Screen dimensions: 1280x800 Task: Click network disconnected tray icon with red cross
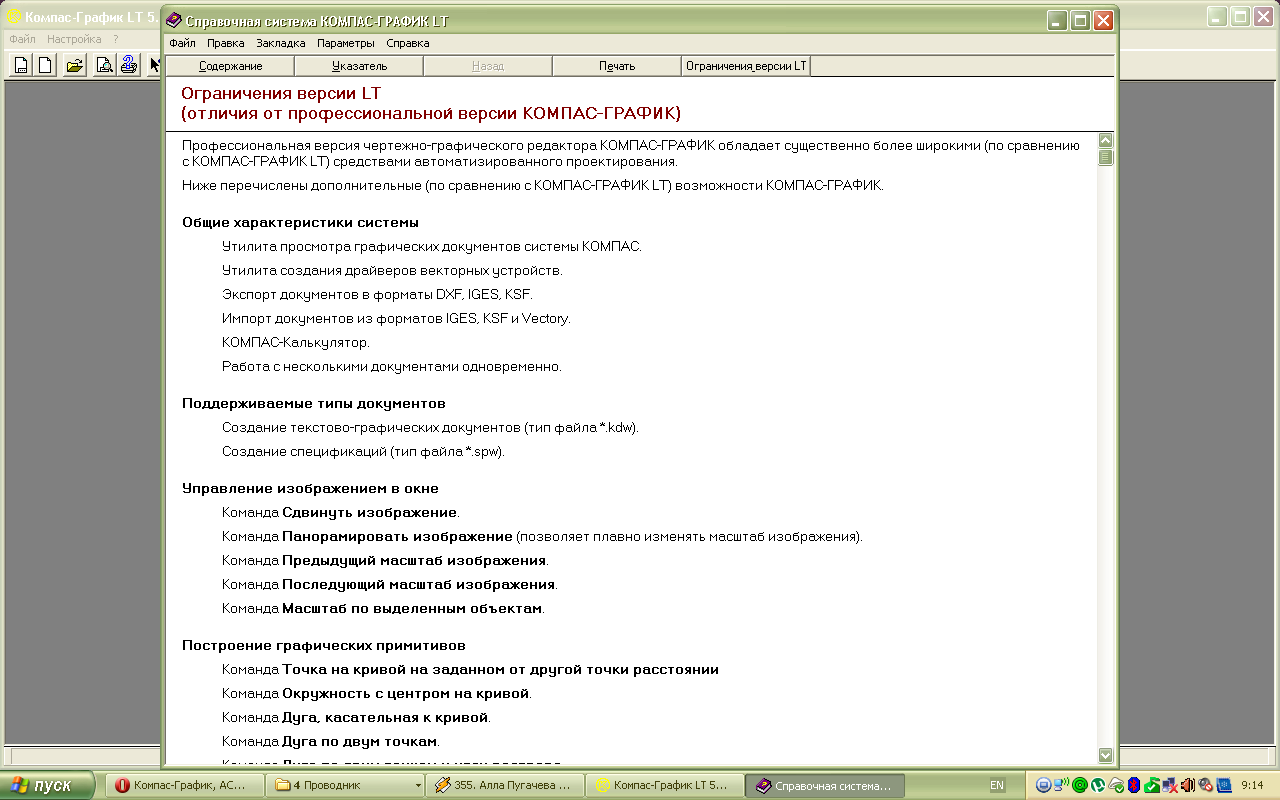(x=1170, y=785)
